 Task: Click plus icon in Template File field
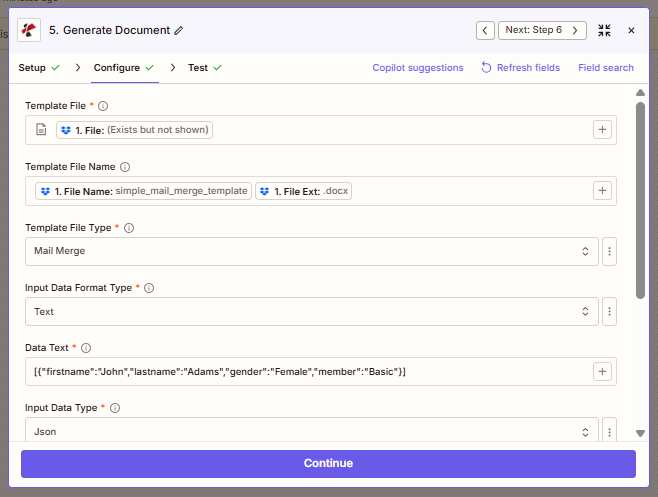[x=602, y=130]
